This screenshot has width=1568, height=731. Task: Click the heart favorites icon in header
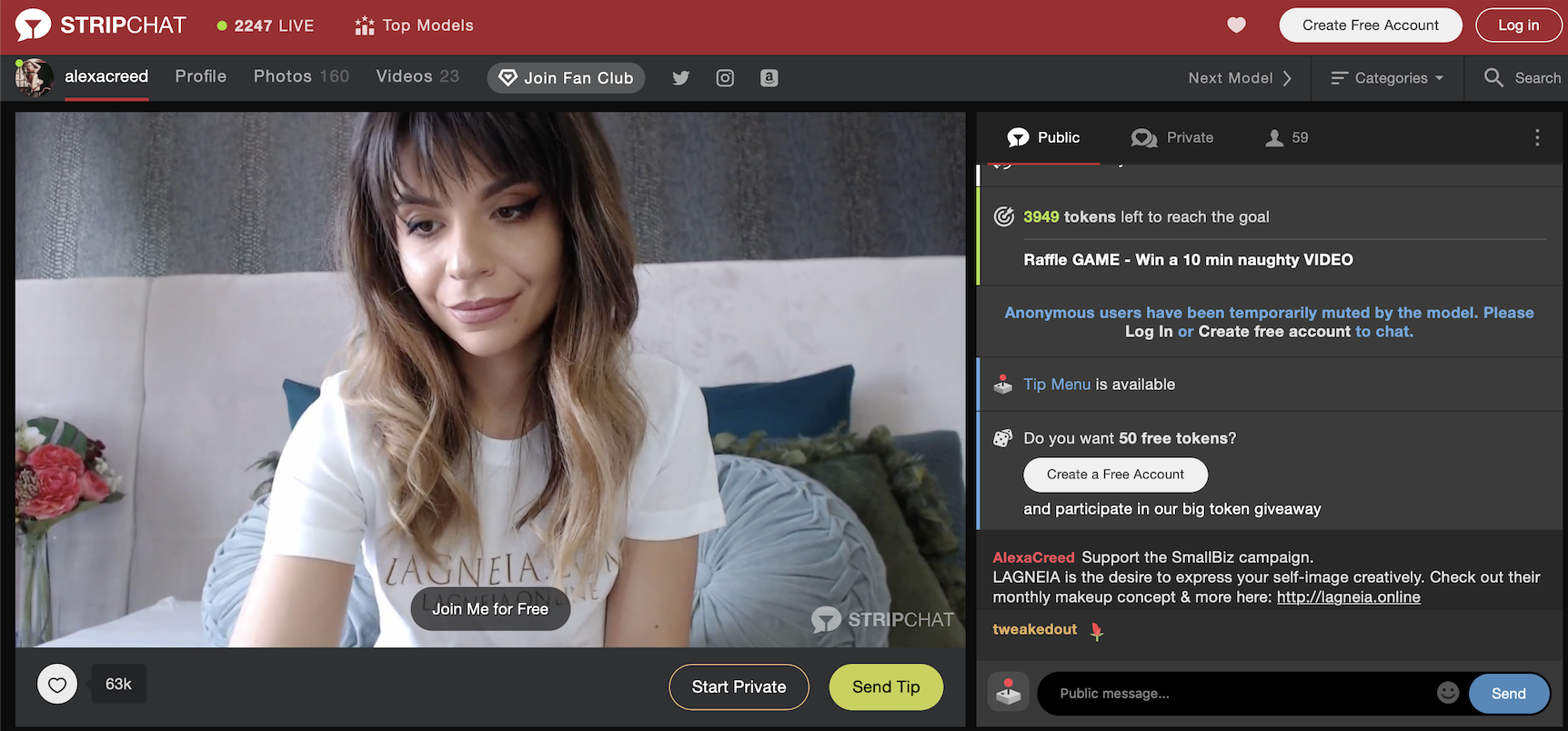(1236, 25)
